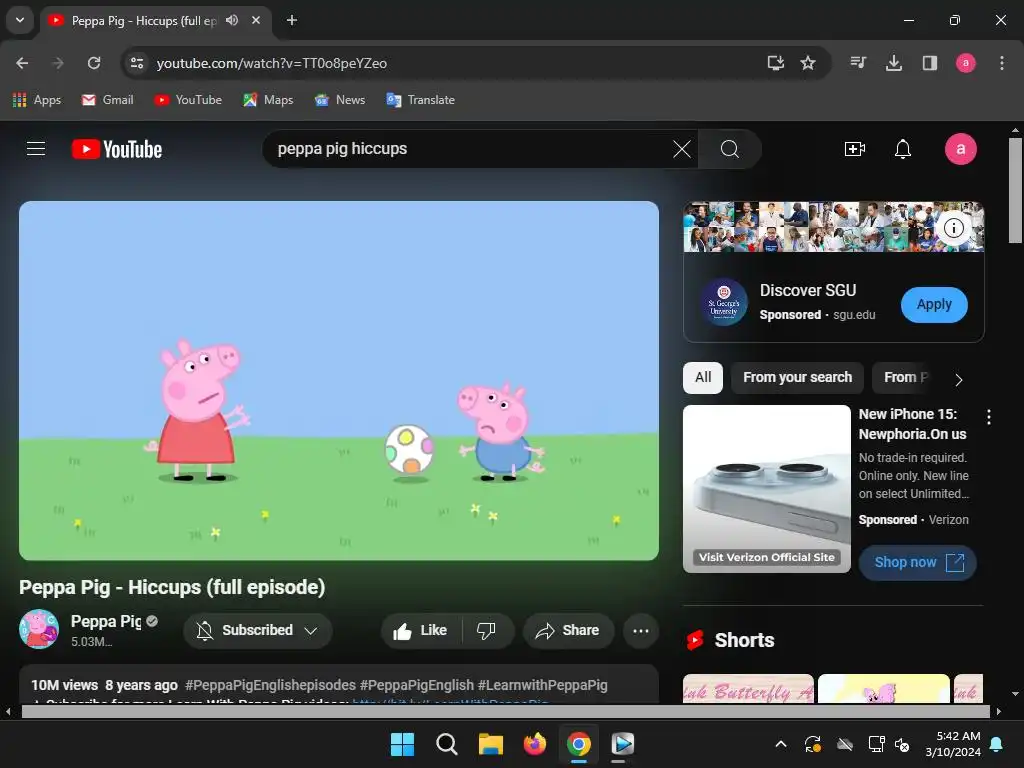This screenshot has width=1024, height=768.
Task: Open the notifications bell
Action: (x=903, y=149)
